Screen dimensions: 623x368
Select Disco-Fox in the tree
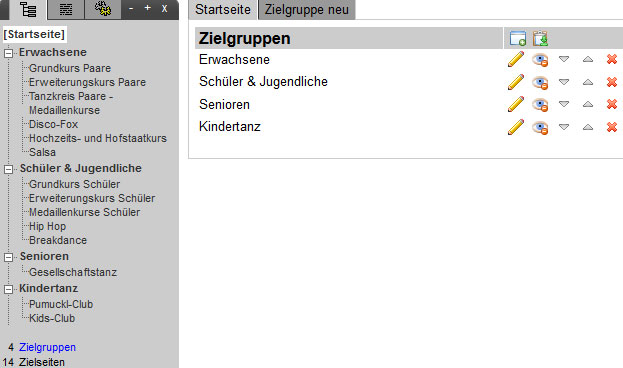coord(54,124)
